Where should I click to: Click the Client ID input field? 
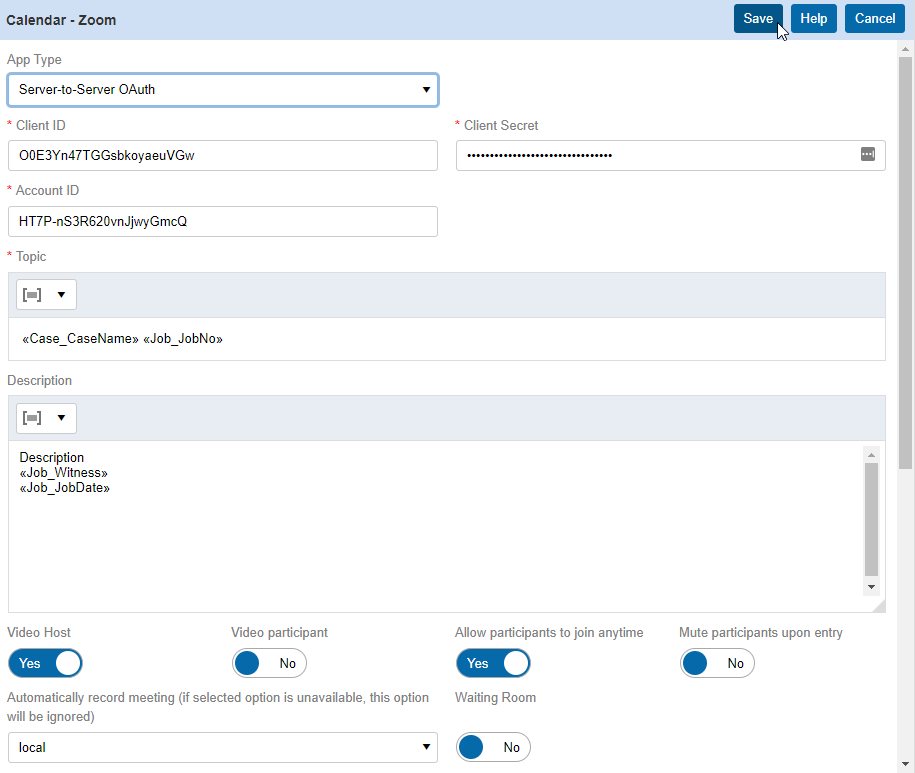(222, 155)
